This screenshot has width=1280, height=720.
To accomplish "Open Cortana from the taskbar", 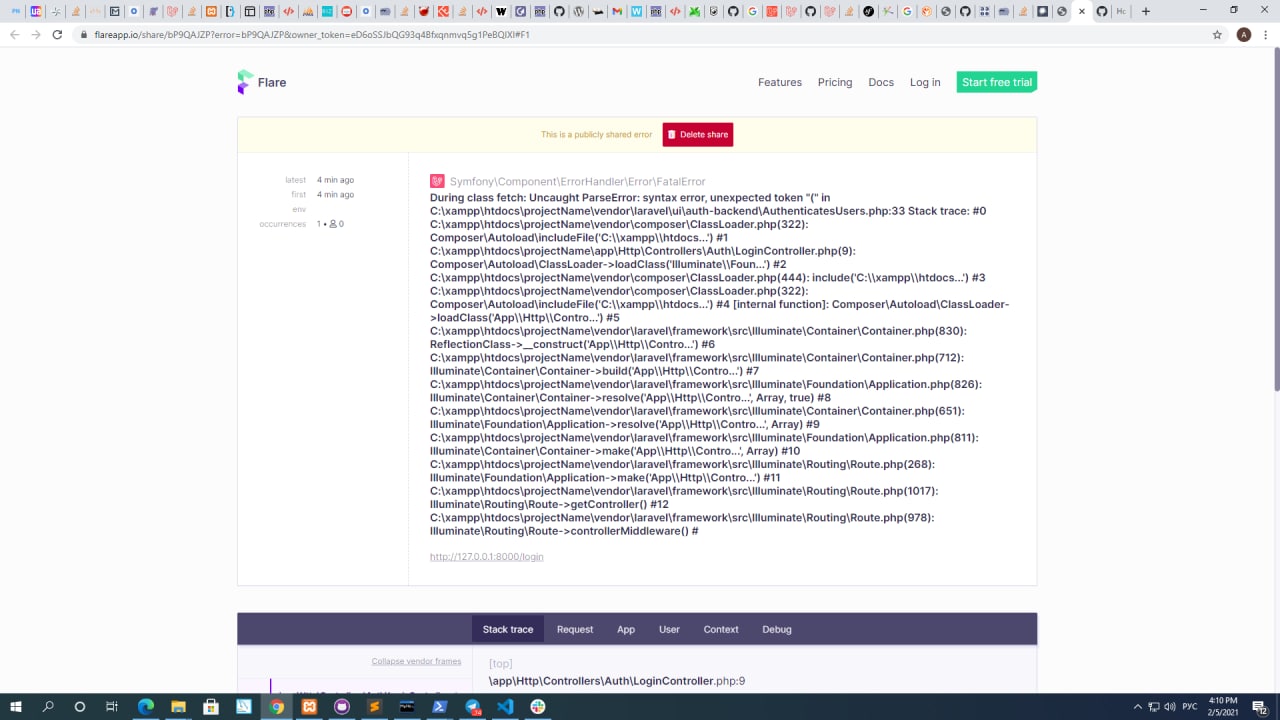I will [80, 706].
